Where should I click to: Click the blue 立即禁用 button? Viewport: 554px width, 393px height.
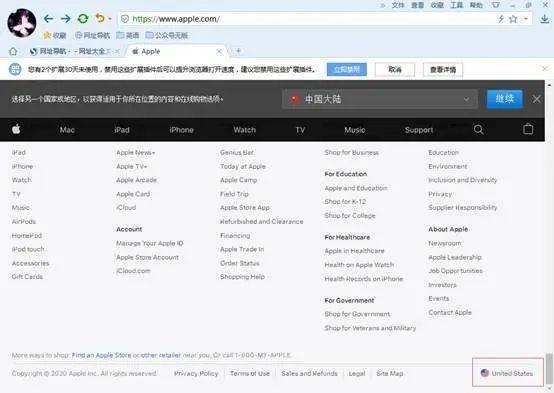tap(347, 69)
